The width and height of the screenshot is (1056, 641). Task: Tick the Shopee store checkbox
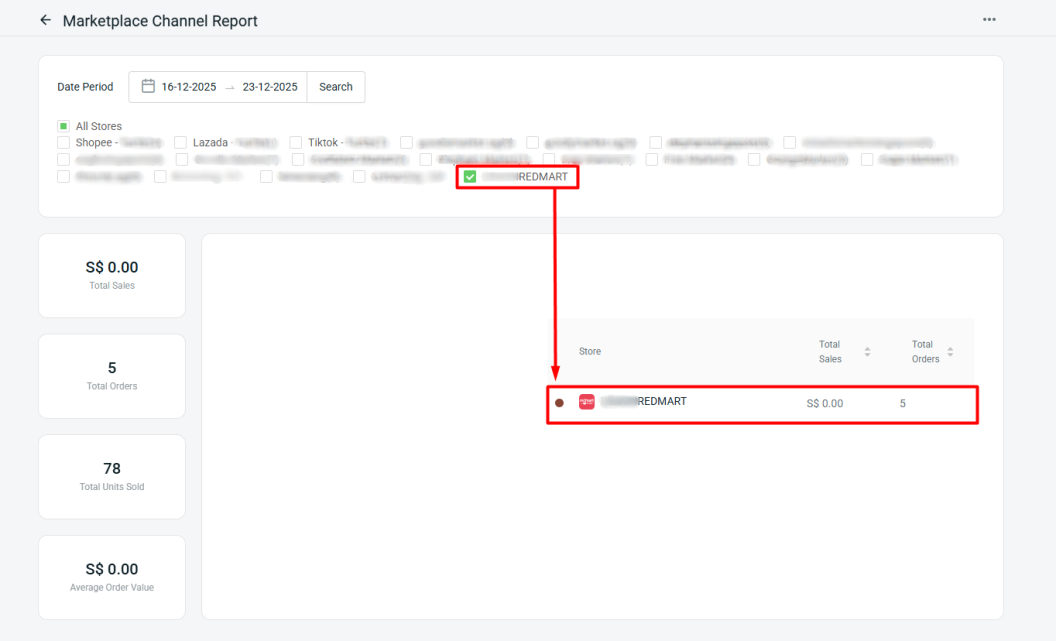click(64, 143)
